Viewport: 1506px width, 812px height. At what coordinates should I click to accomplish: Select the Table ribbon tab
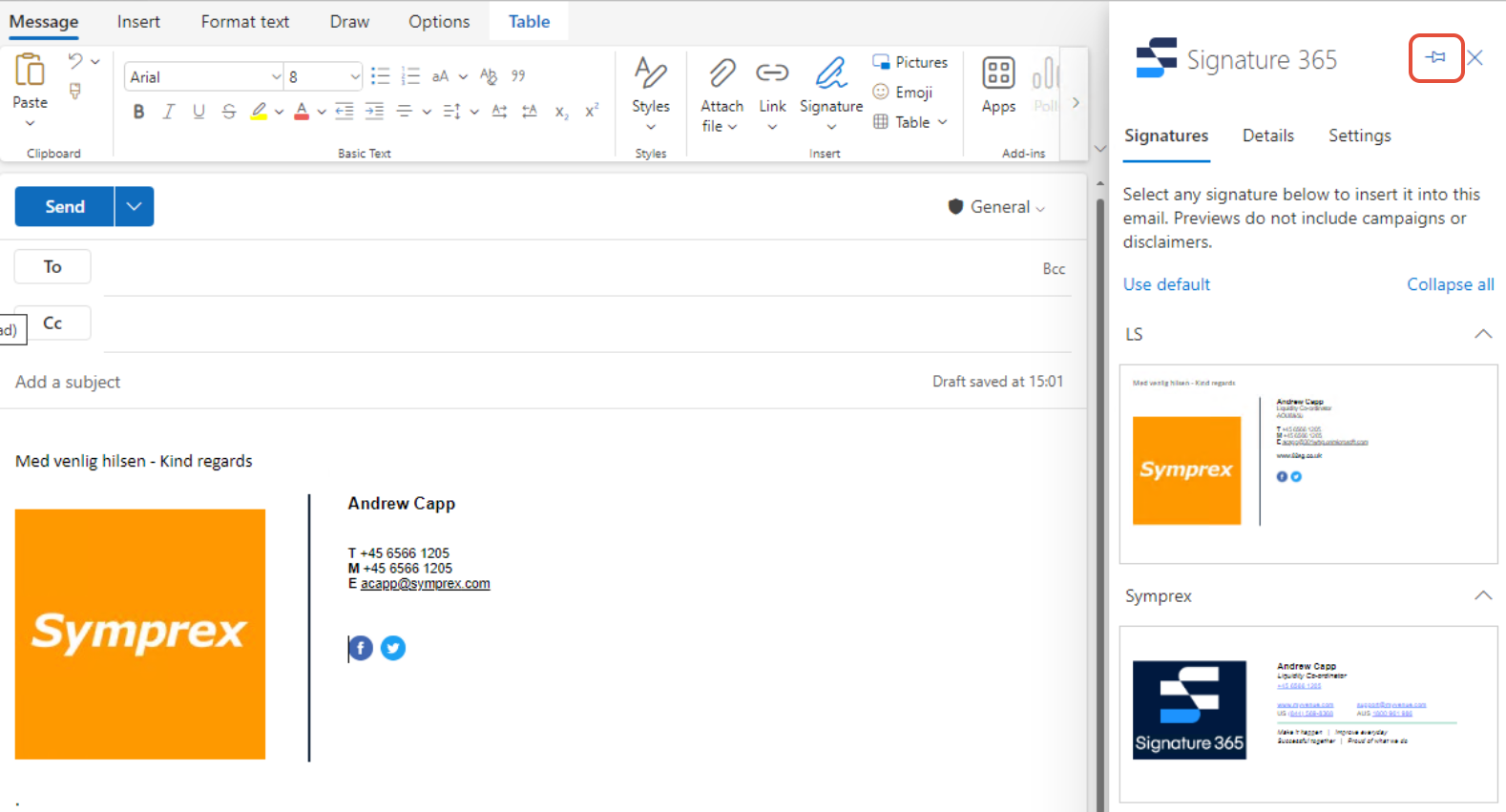529,21
